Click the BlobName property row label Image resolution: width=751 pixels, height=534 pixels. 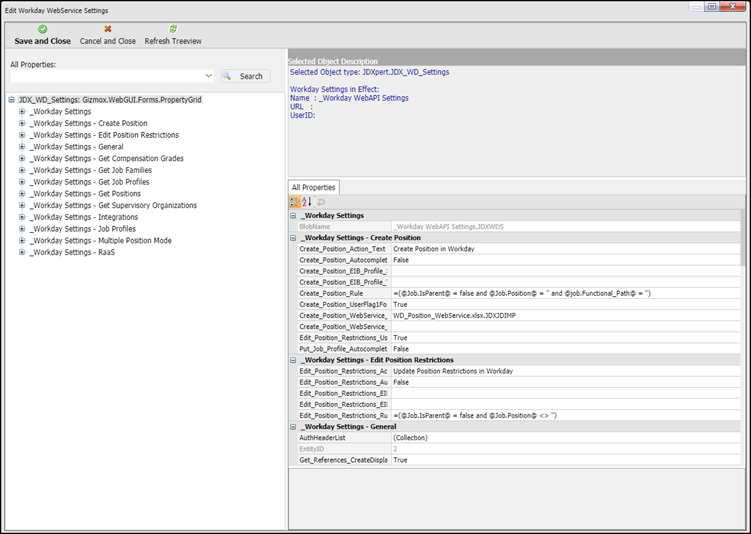(x=315, y=227)
